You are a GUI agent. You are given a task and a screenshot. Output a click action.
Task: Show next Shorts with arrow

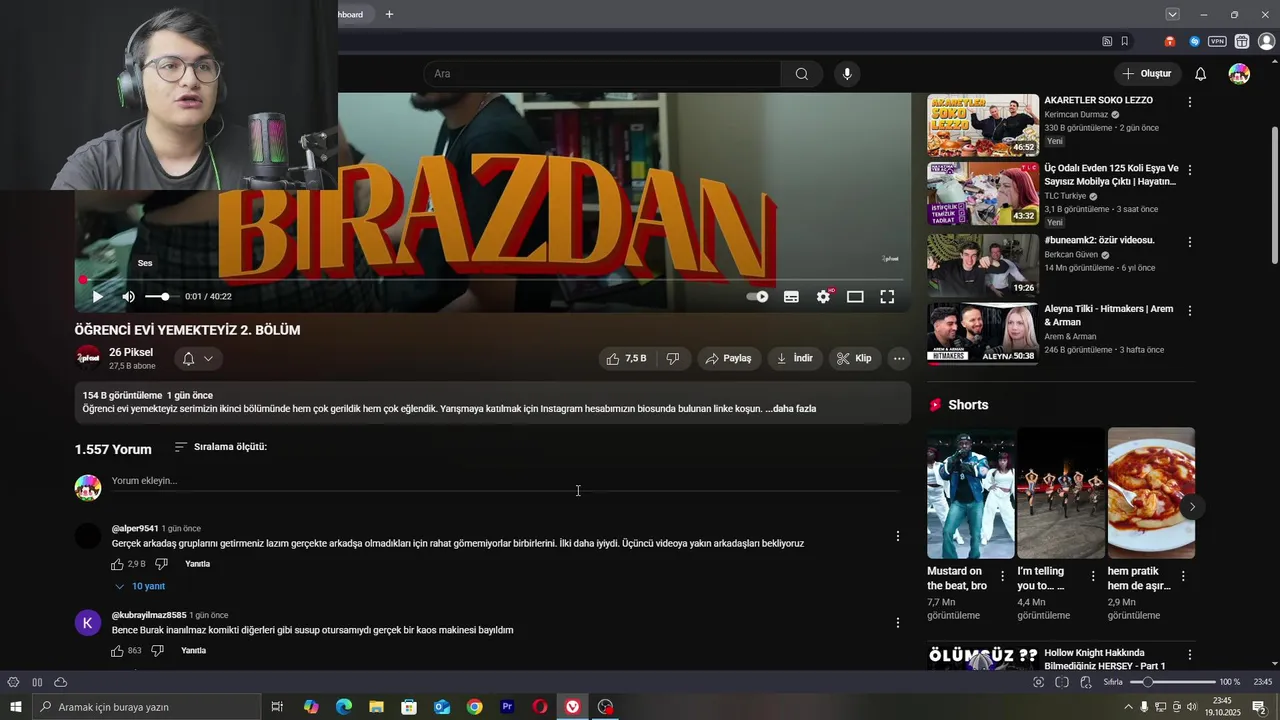pos(1191,507)
